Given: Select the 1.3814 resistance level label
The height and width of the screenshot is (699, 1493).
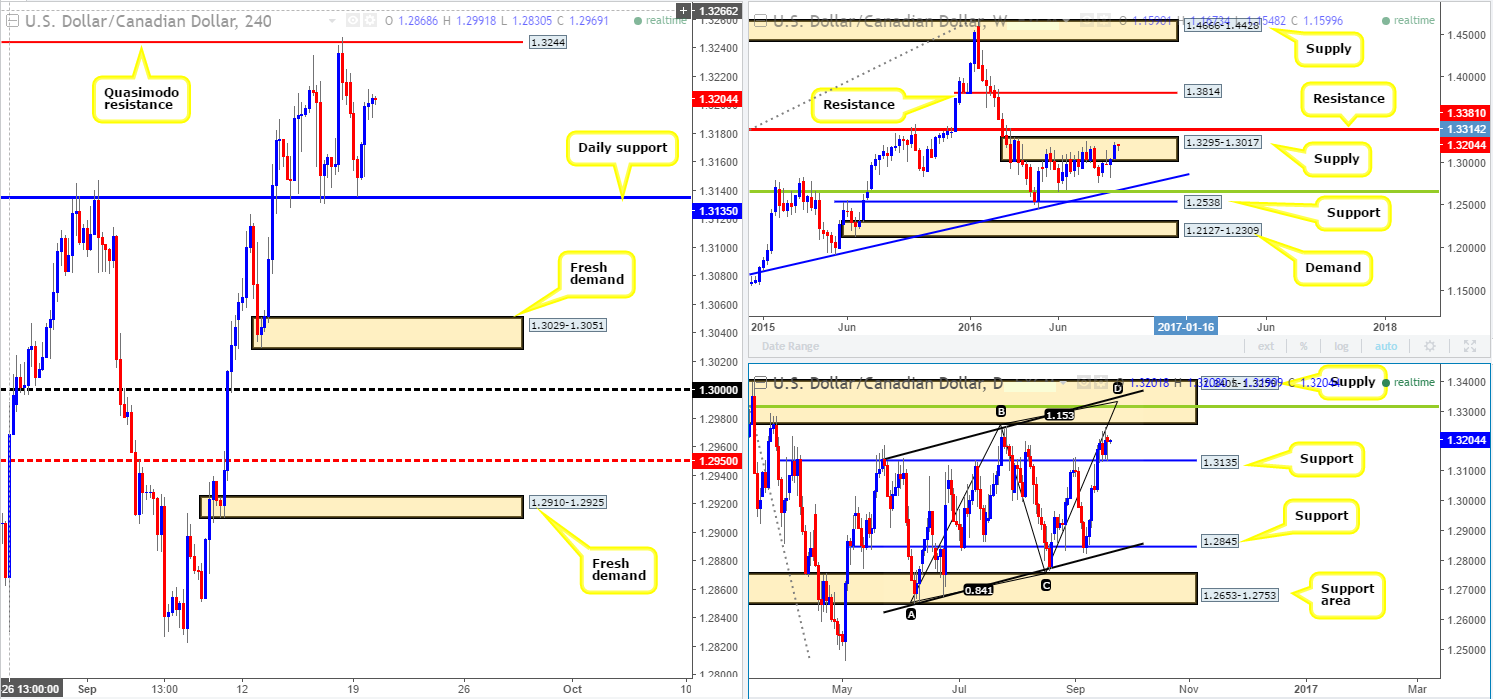Looking at the screenshot, I should pos(1202,91).
